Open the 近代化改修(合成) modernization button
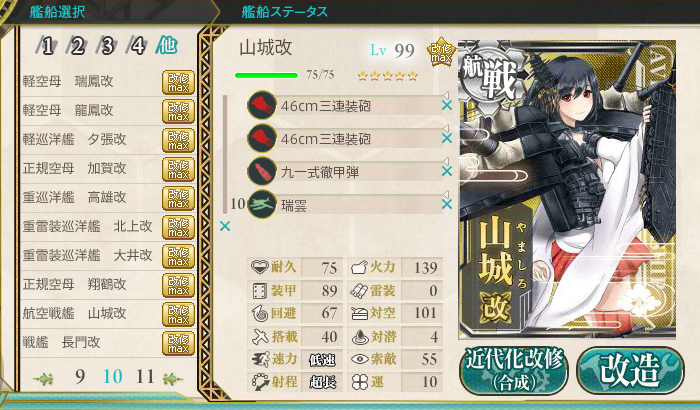The image size is (700, 410). click(x=514, y=371)
